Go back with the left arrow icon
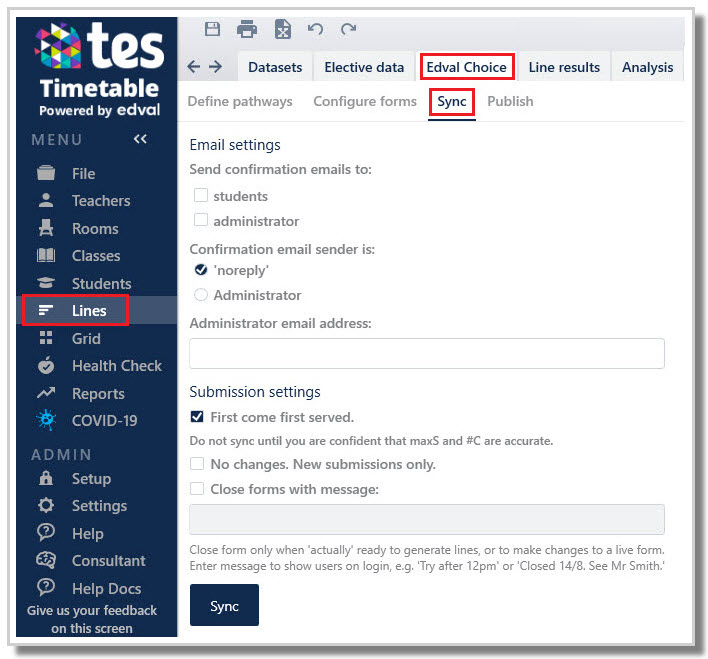 194,67
